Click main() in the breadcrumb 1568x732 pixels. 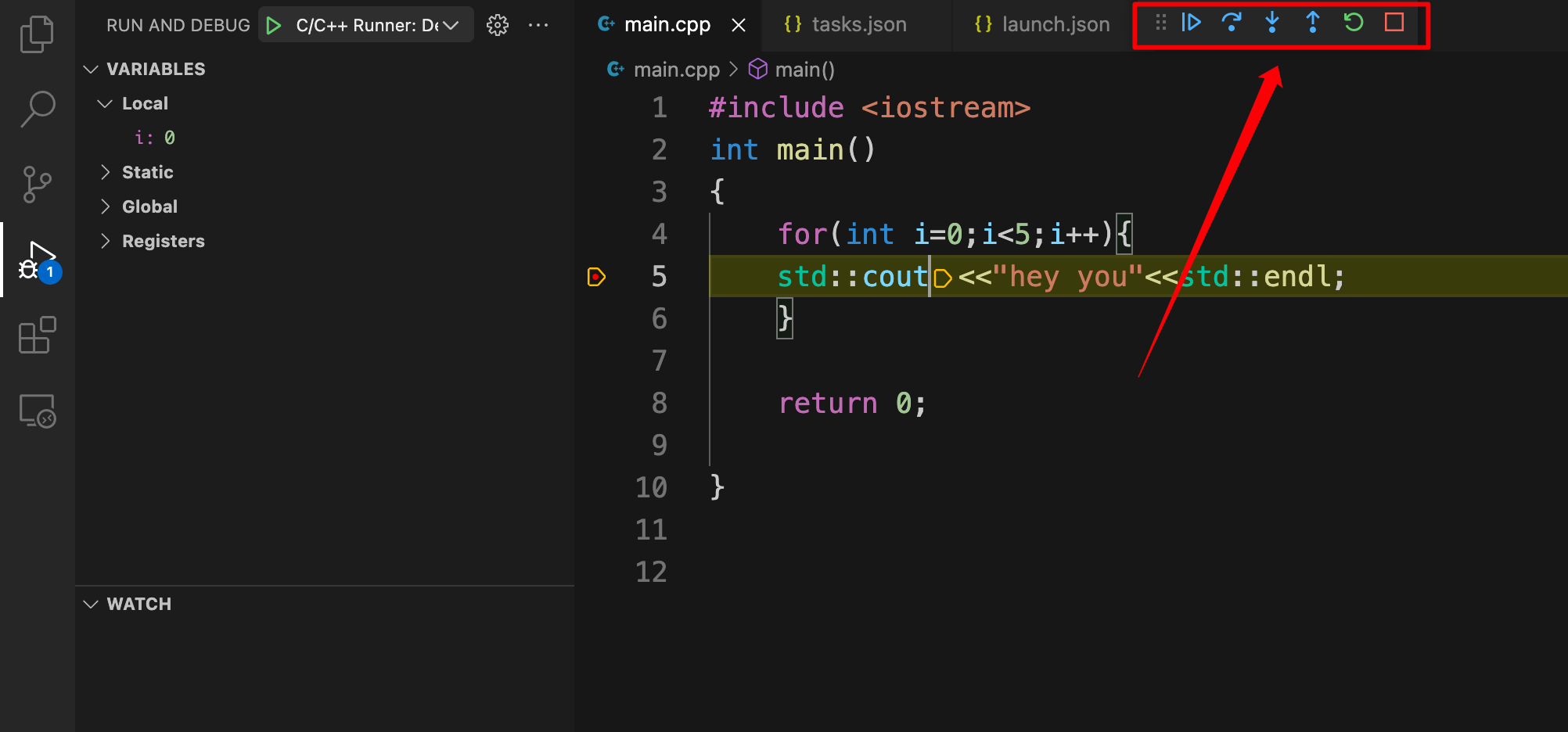(804, 70)
